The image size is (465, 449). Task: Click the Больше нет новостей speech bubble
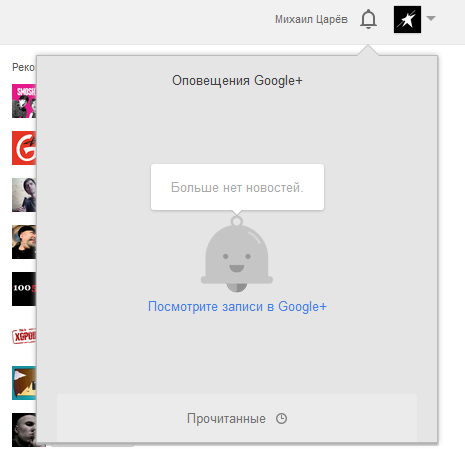pos(237,187)
